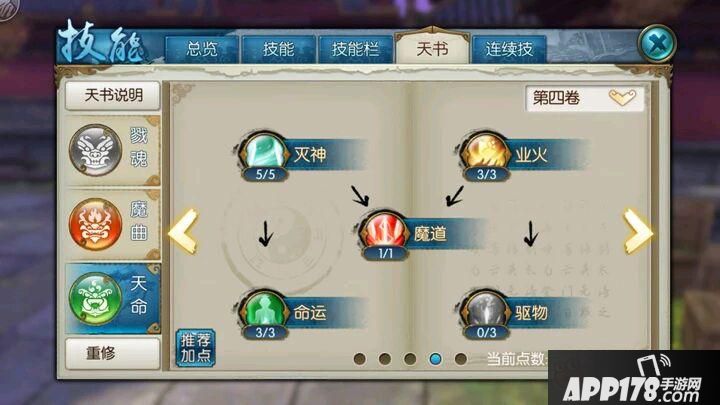720x405 pixels.
Task: Select the green 命运 skill icon
Action: click(x=264, y=310)
